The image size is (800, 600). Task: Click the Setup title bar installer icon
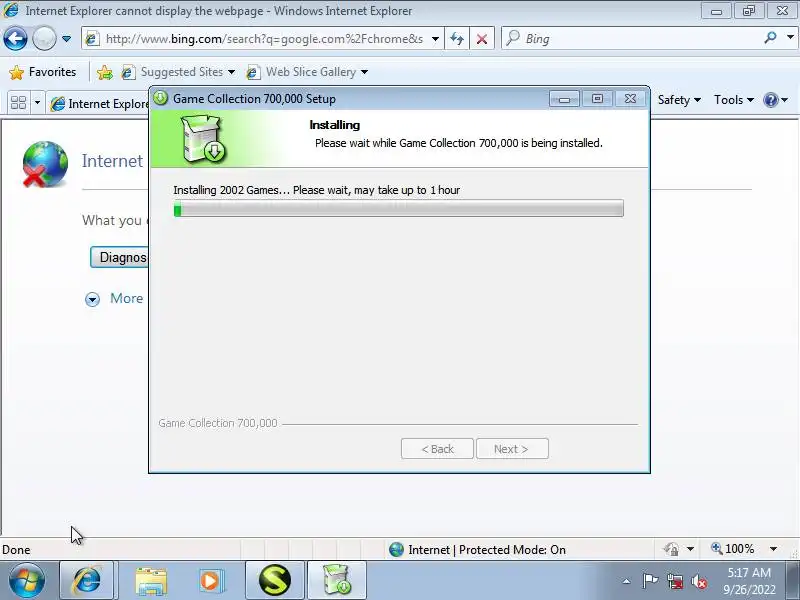(161, 98)
